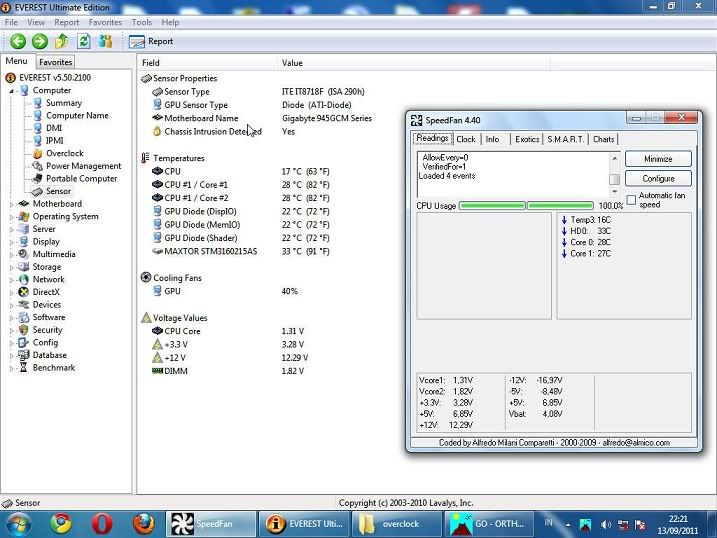Click the Database category icon

pos(23,355)
